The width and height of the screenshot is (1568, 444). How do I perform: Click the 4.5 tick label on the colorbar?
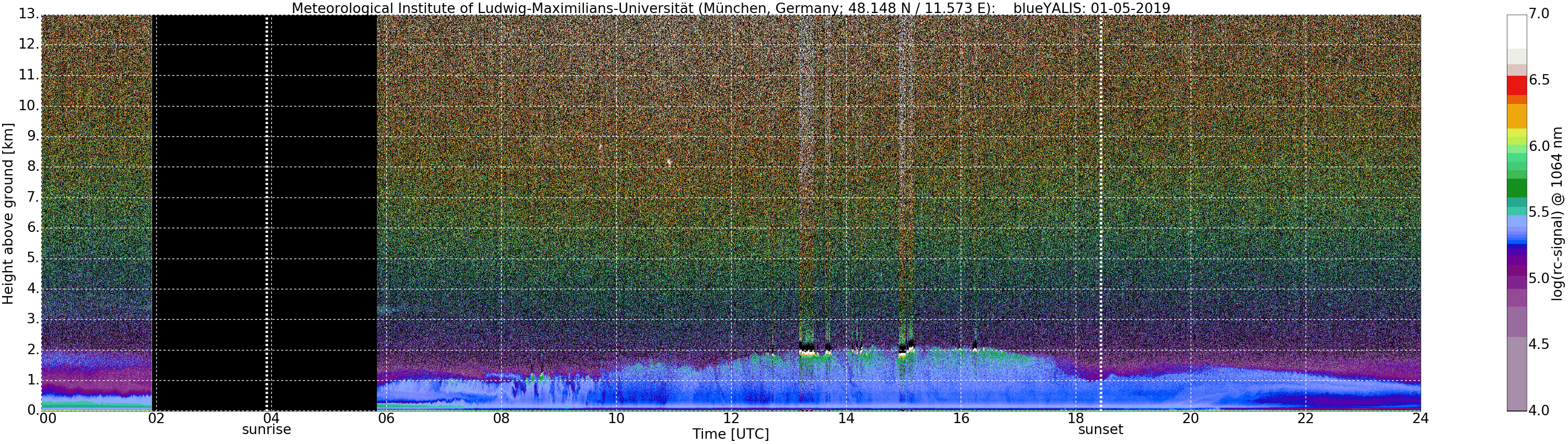[x=1539, y=345]
